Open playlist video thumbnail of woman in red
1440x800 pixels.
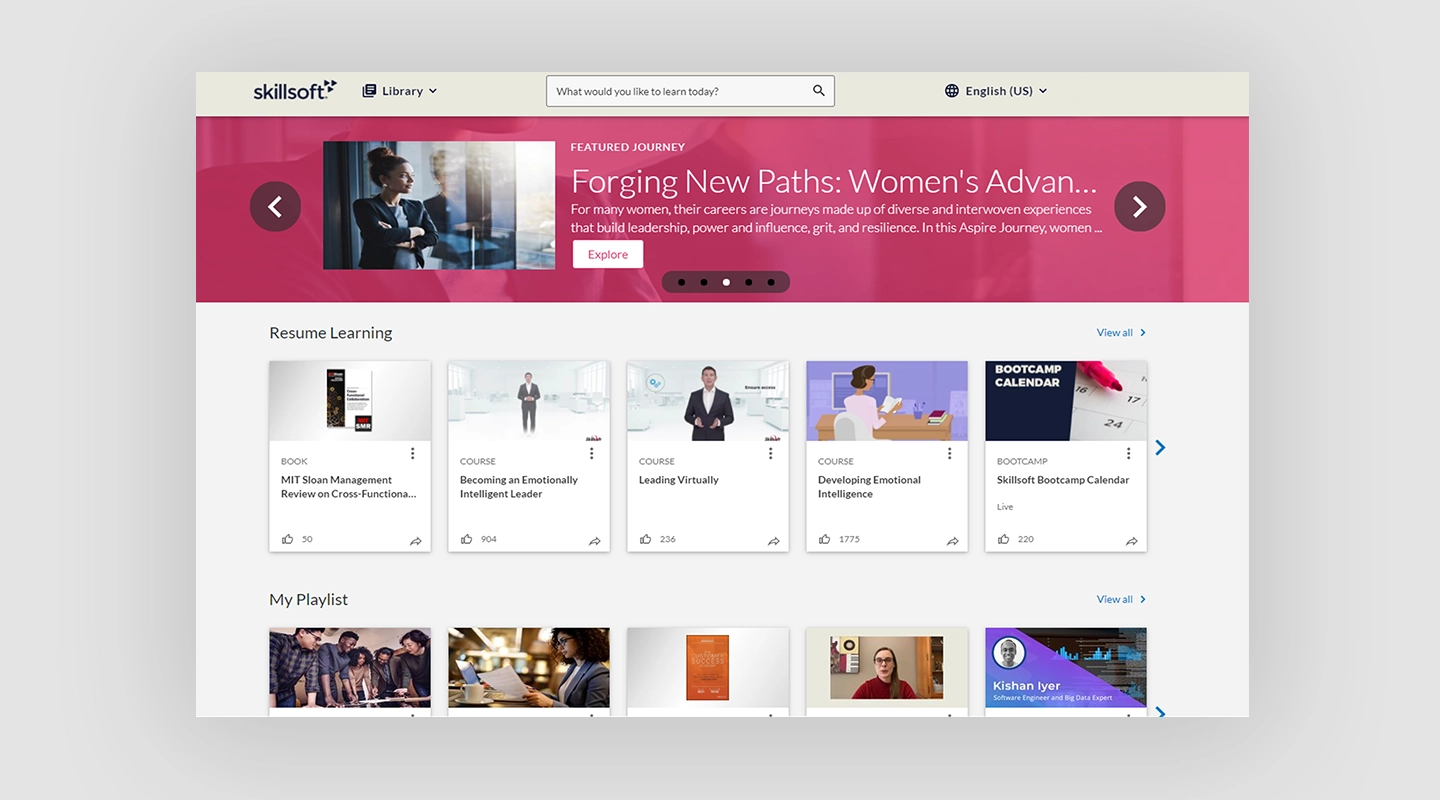click(887, 668)
